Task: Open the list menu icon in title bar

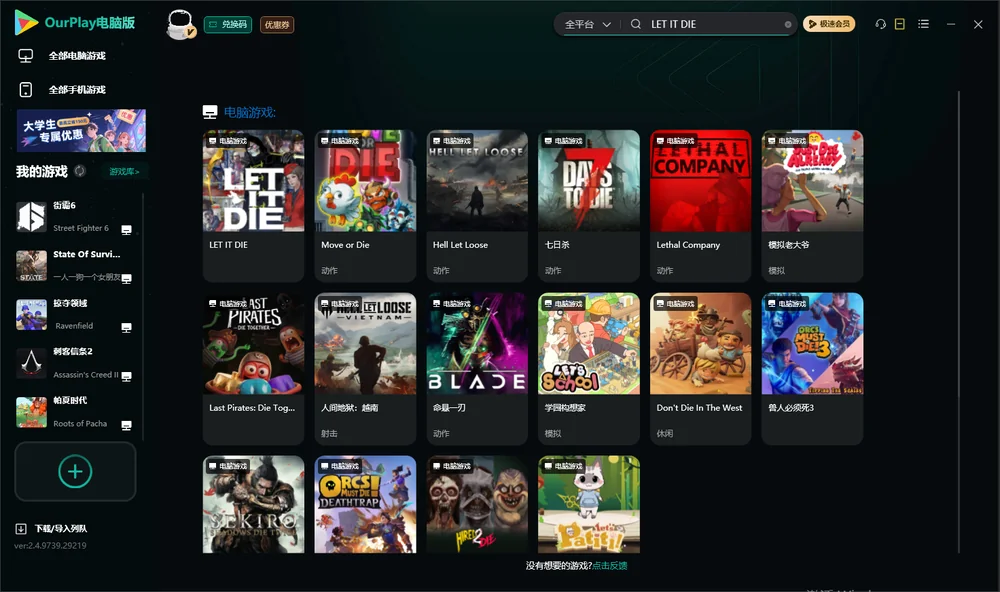Action: 923,24
